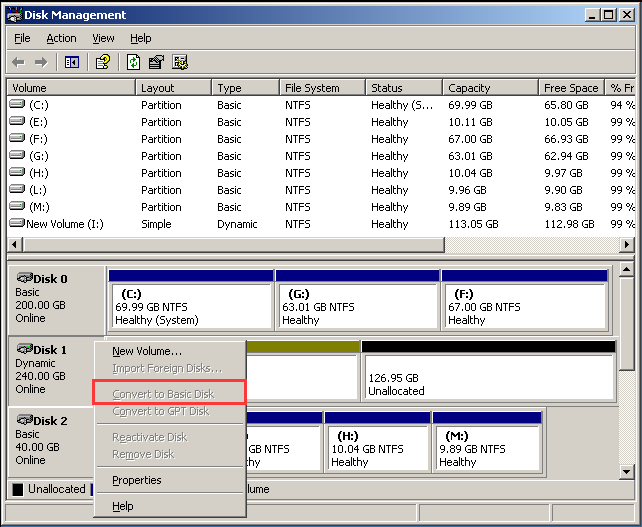Viewport: 642px width, 527px height.
Task: Select the drive icon for (L:) volume
Action: 17,189
